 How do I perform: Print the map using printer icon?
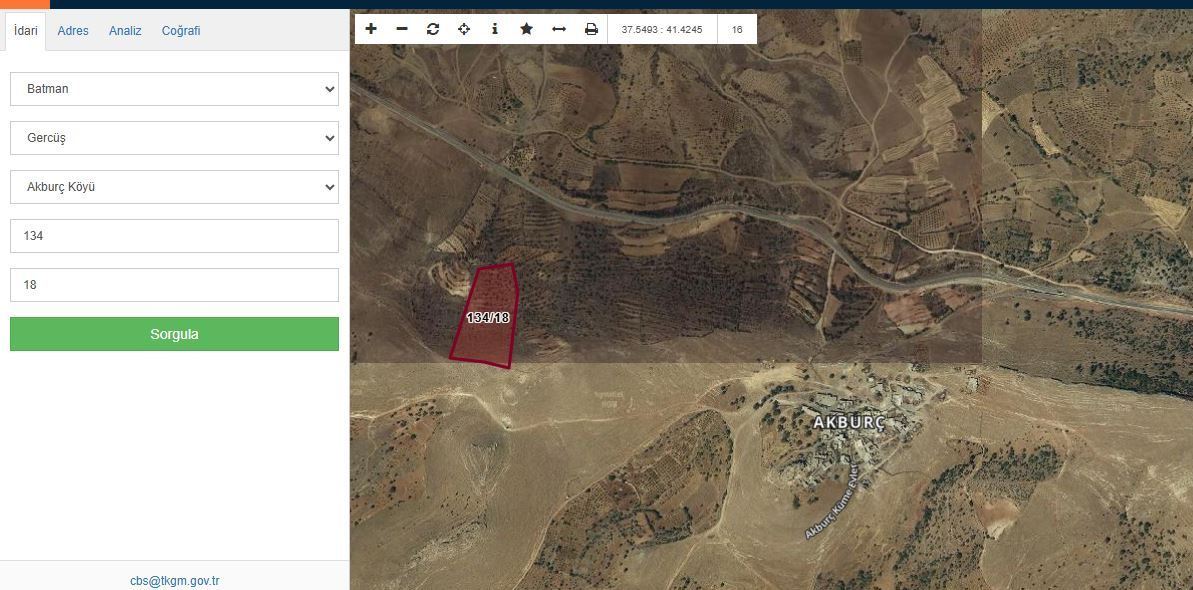point(591,29)
